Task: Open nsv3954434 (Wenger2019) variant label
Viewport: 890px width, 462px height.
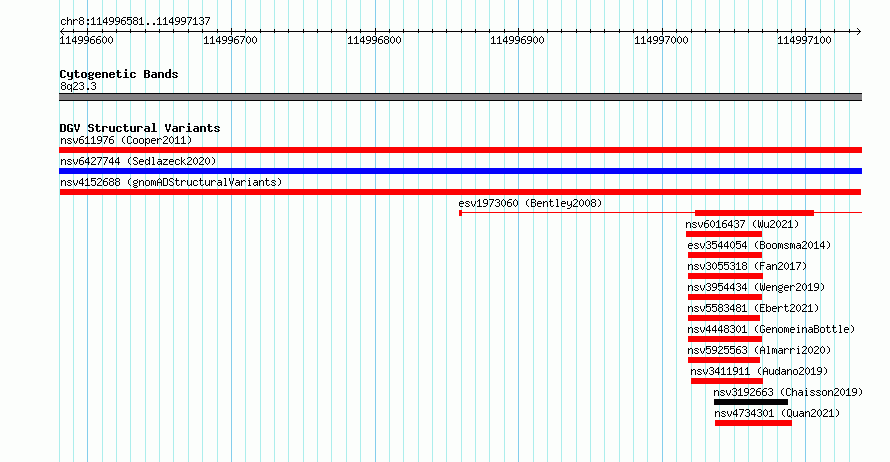Action: [756, 287]
